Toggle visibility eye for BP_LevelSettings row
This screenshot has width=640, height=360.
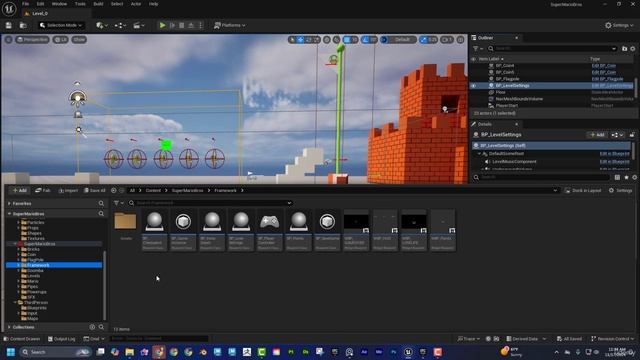tap(473, 86)
